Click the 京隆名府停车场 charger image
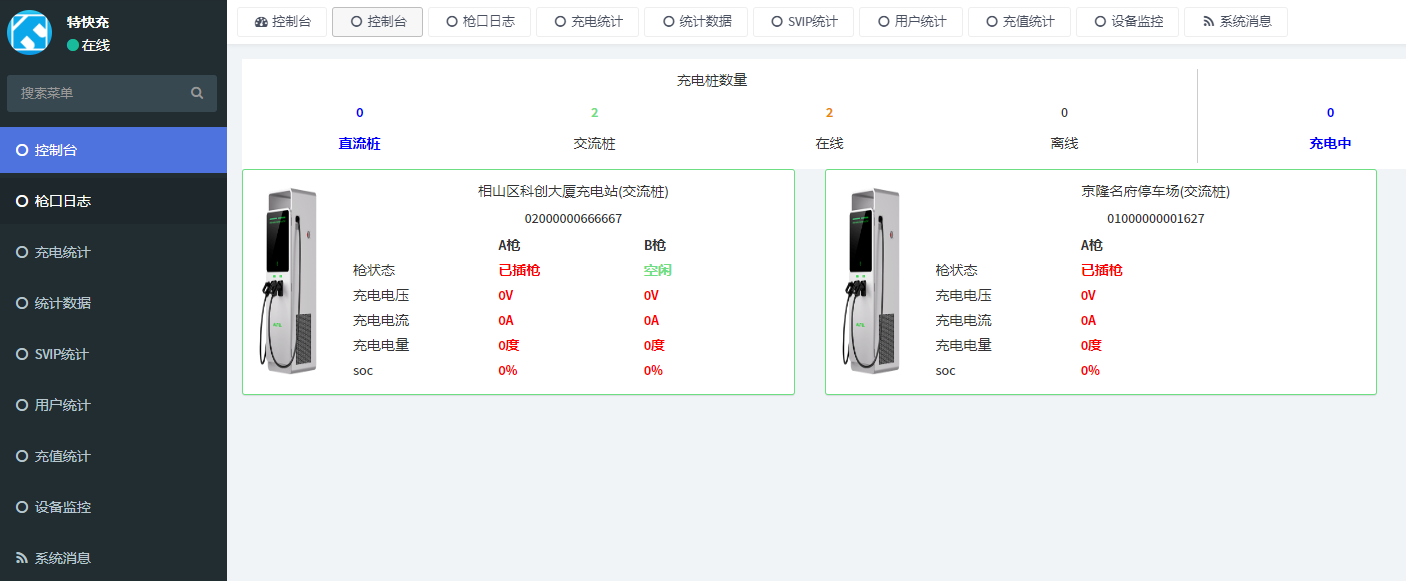Image resolution: width=1406 pixels, height=581 pixels. 873,282
